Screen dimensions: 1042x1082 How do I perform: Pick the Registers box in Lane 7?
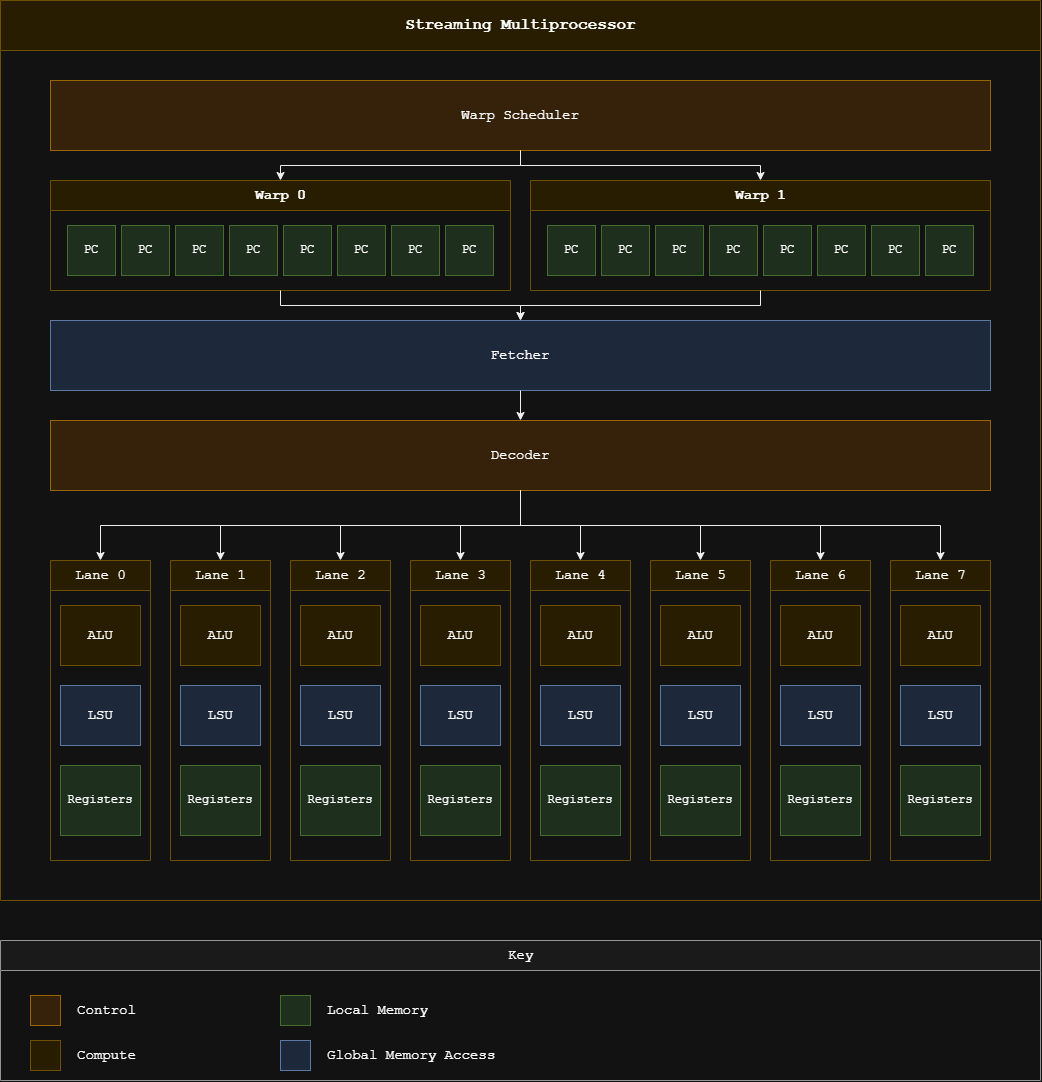[x=941, y=800]
